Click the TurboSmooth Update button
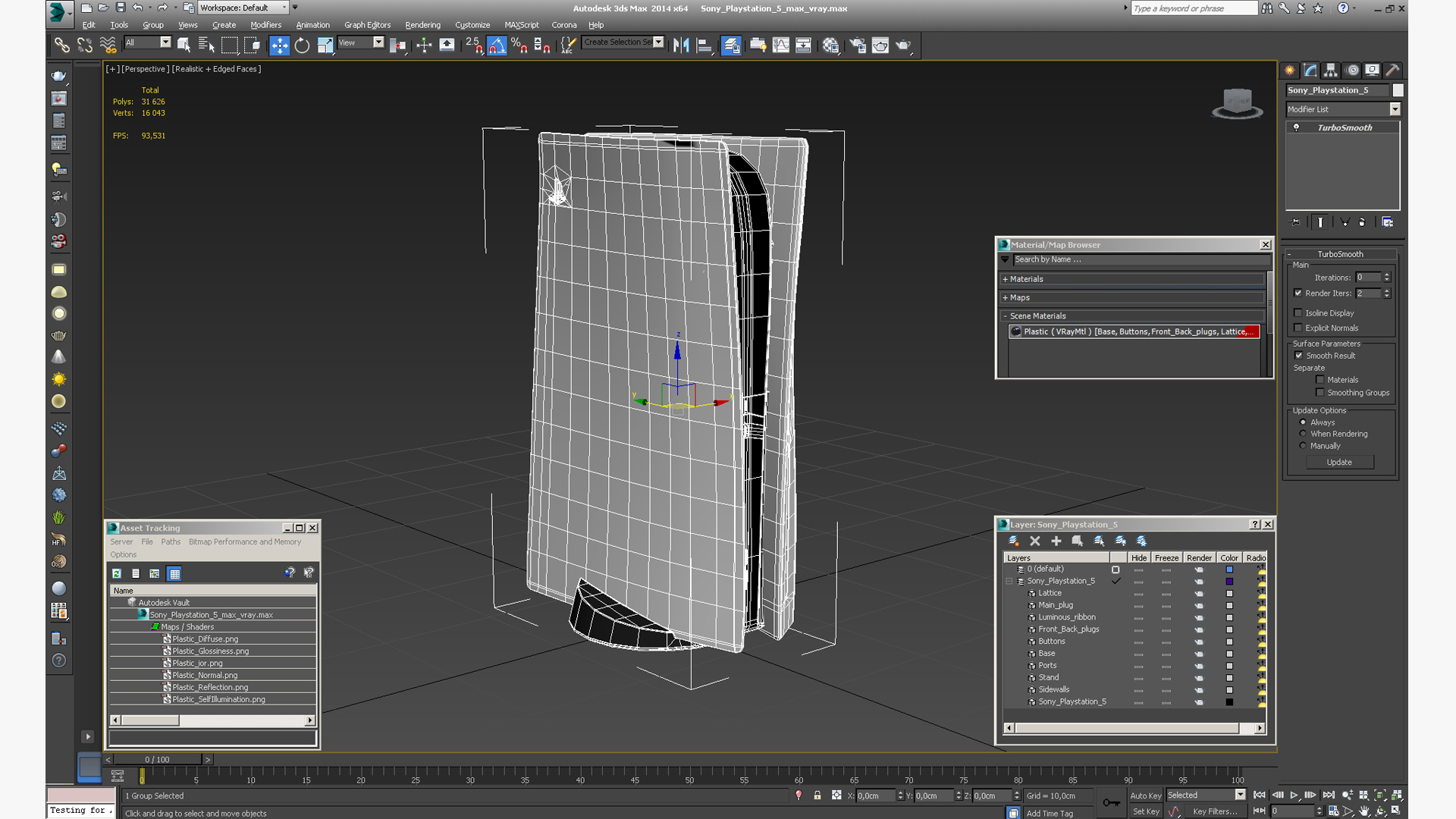 (x=1339, y=463)
